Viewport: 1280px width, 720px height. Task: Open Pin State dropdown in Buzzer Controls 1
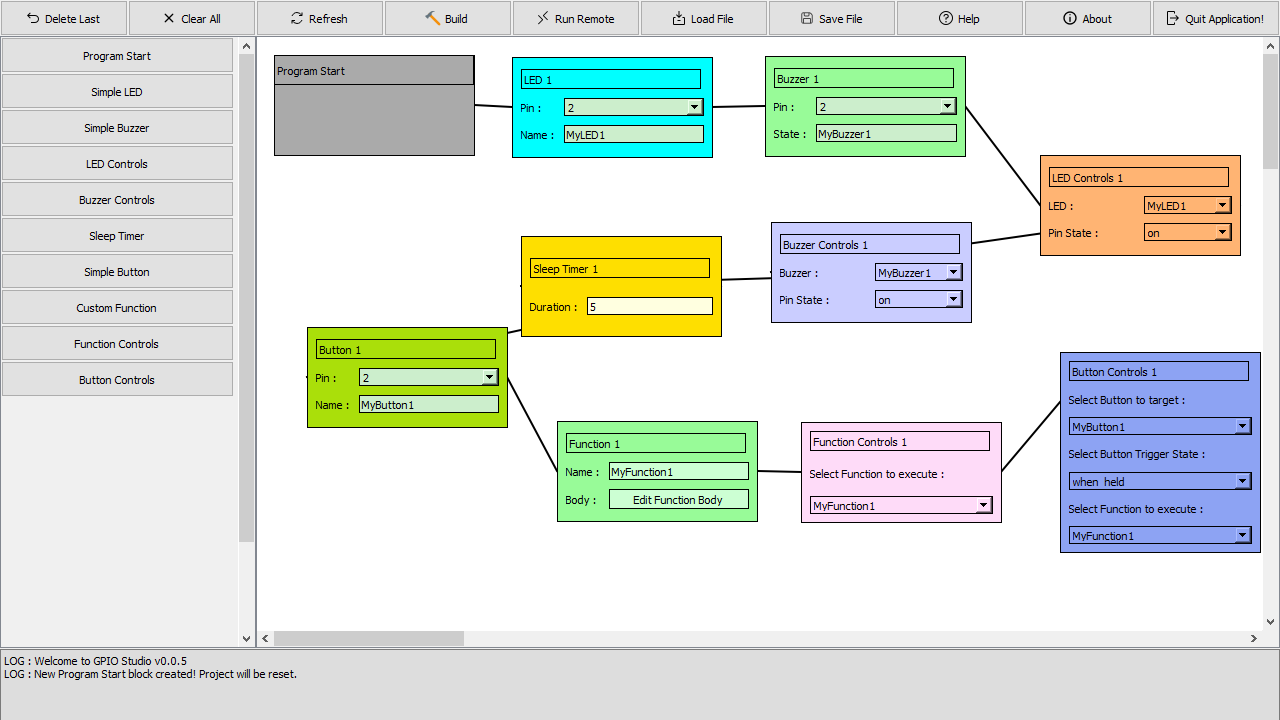[x=952, y=298]
